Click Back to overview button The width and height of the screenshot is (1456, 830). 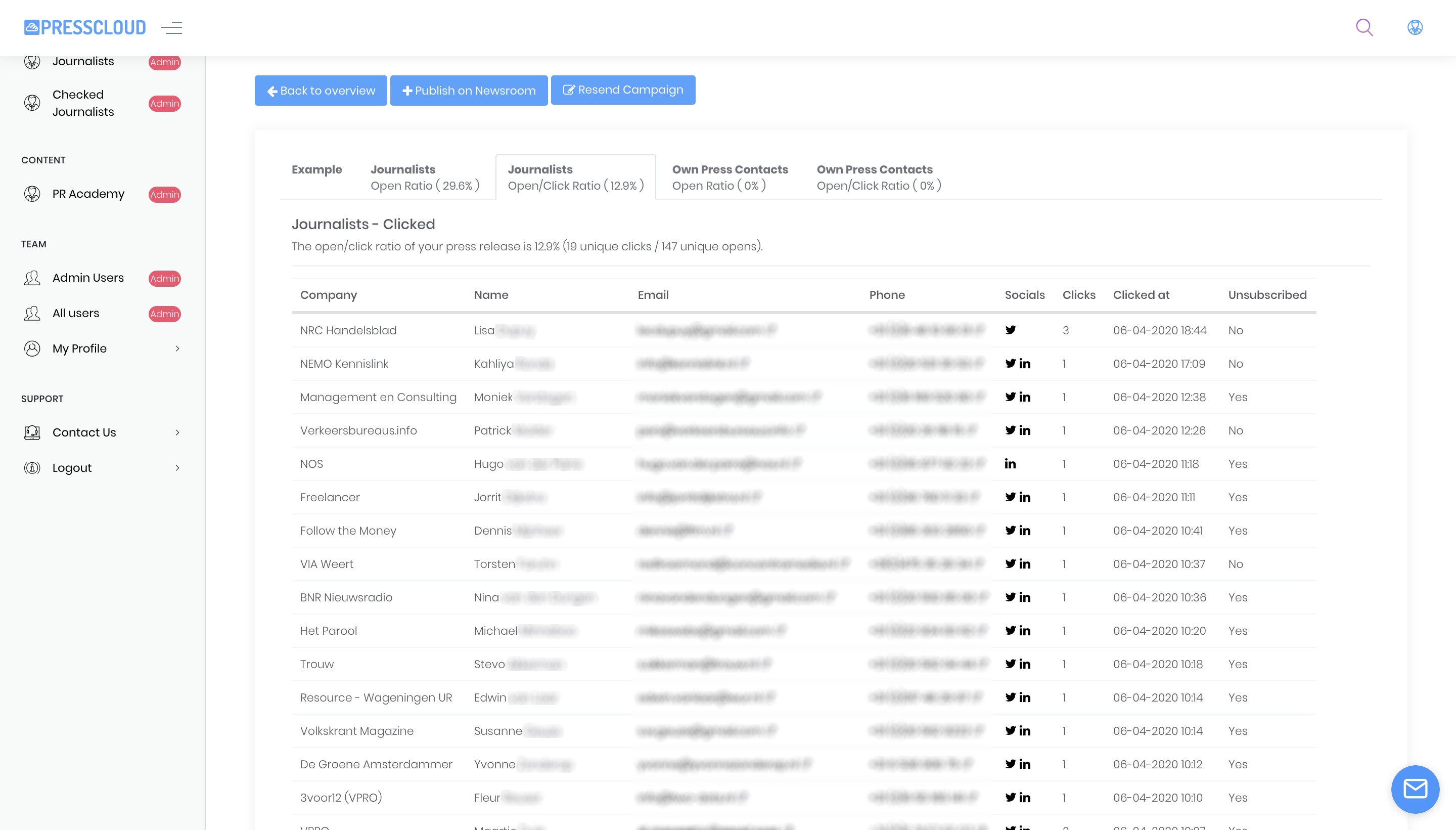click(x=321, y=91)
